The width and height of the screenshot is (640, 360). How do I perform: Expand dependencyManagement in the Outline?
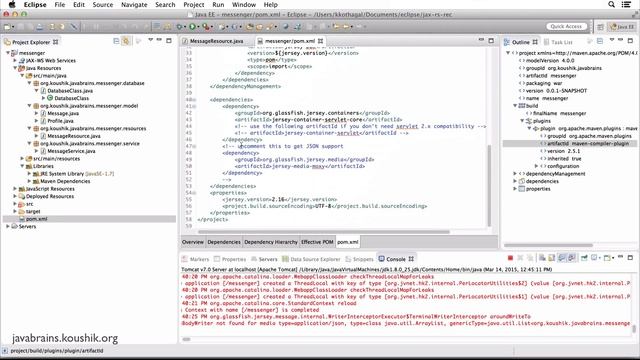pos(515,173)
